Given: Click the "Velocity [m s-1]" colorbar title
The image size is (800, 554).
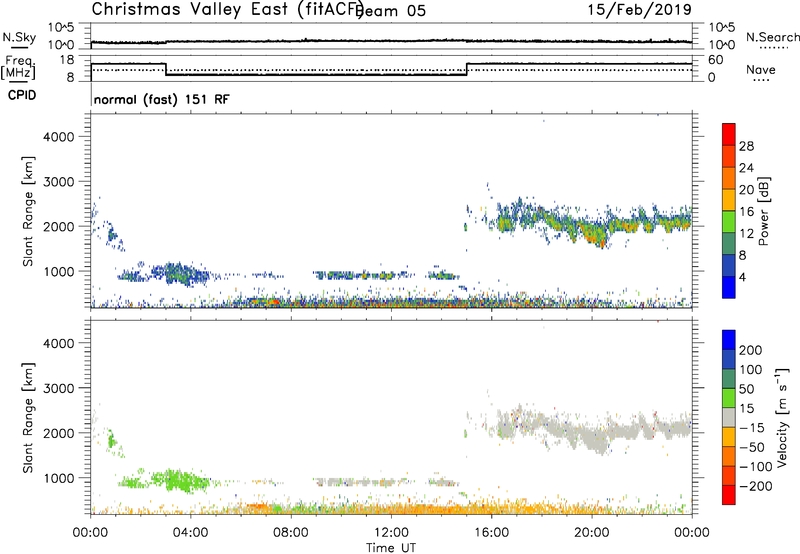Looking at the screenshot, I should [x=782, y=417].
